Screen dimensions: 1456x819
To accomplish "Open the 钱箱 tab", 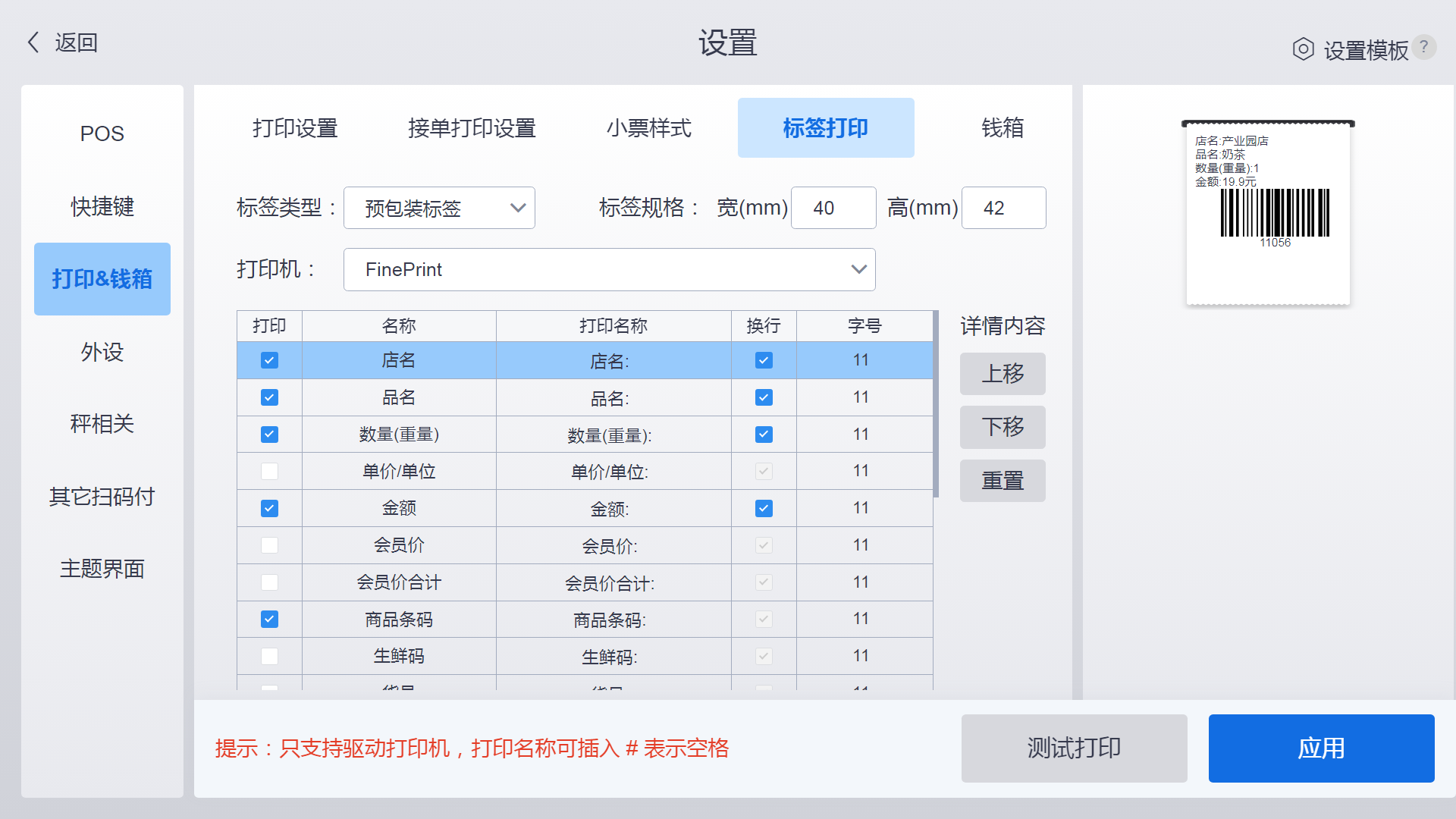I will tap(1002, 128).
